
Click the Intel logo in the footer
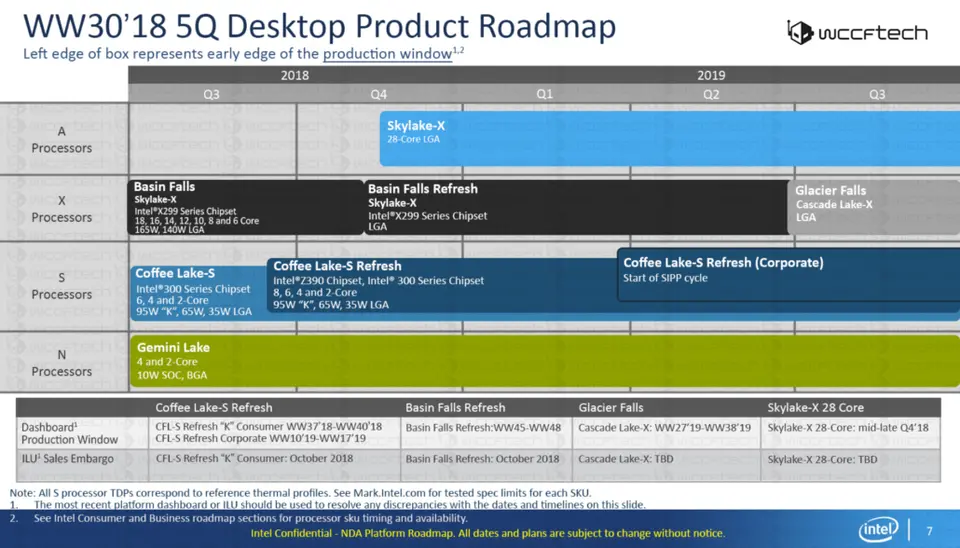click(x=878, y=530)
